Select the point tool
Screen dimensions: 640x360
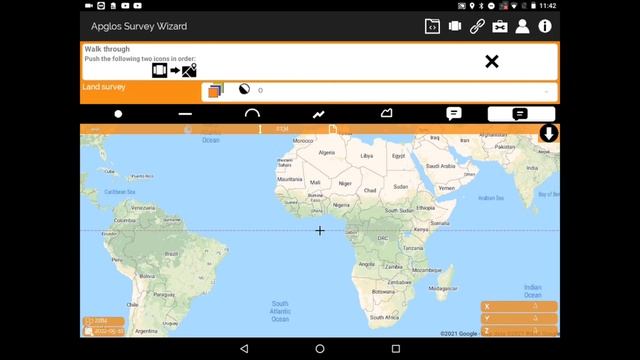[x=118, y=114]
